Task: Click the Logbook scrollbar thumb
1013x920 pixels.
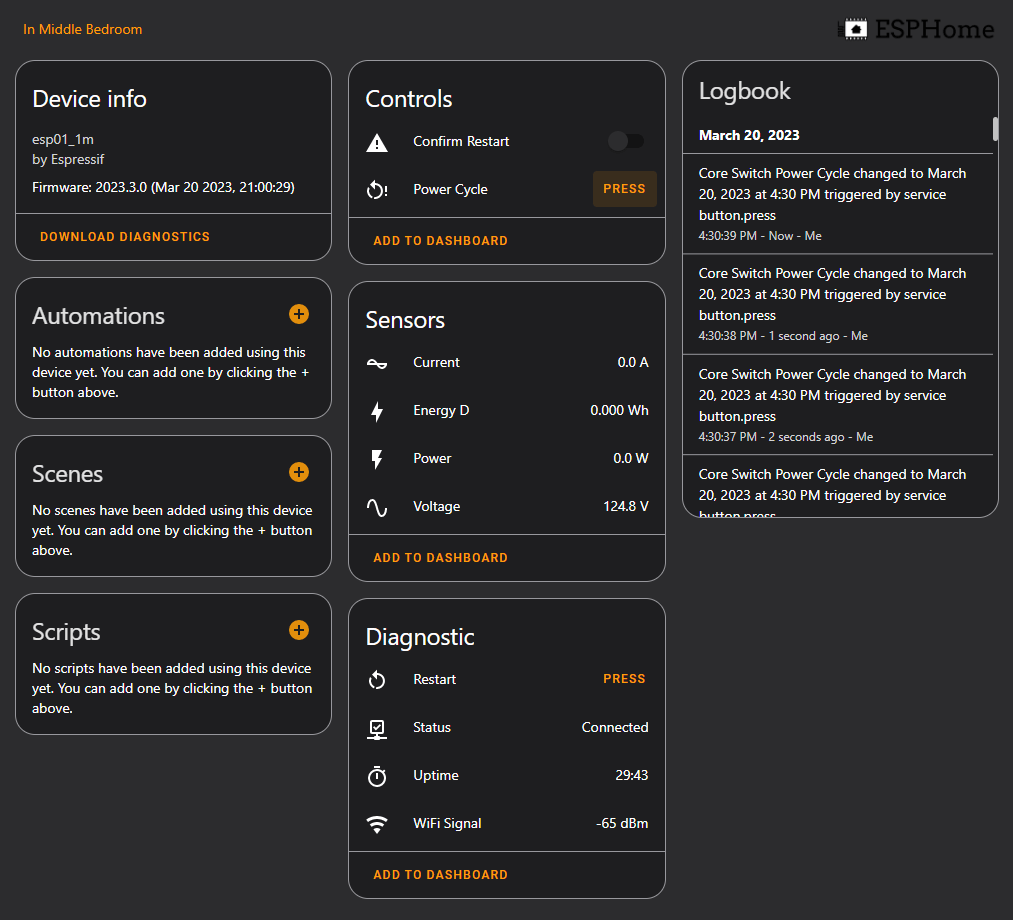Action: [995, 129]
